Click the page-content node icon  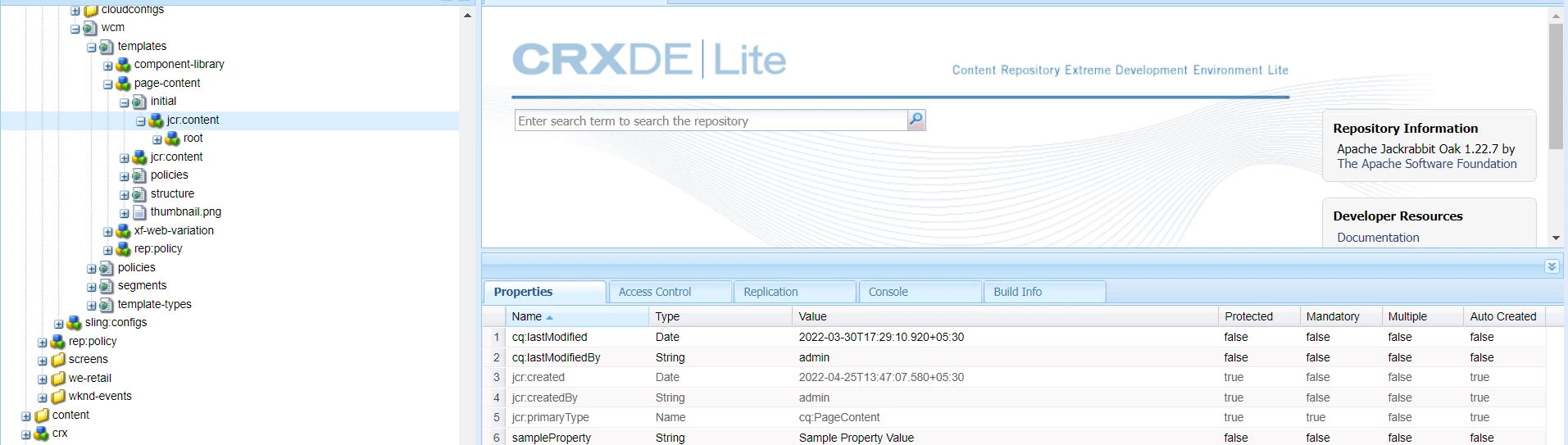(x=123, y=84)
